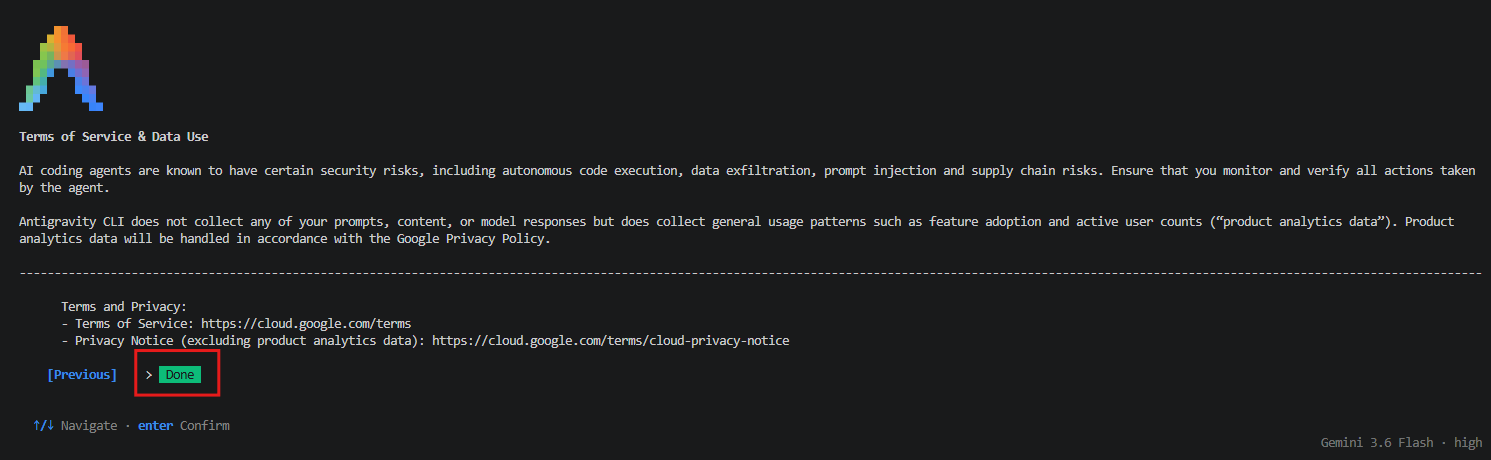The width and height of the screenshot is (1491, 460).
Task: Open the cloud.google.com/terms link
Action: (306, 324)
